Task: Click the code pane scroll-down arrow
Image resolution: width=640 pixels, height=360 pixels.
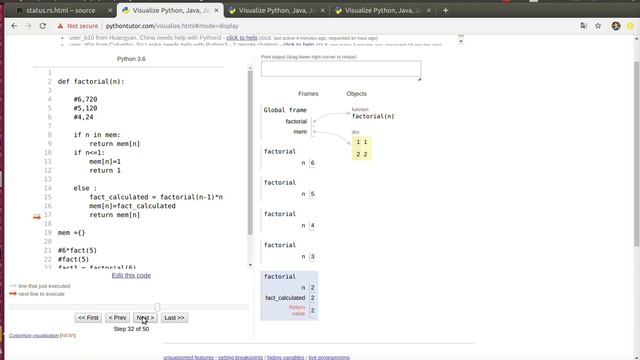Action: pos(250,265)
